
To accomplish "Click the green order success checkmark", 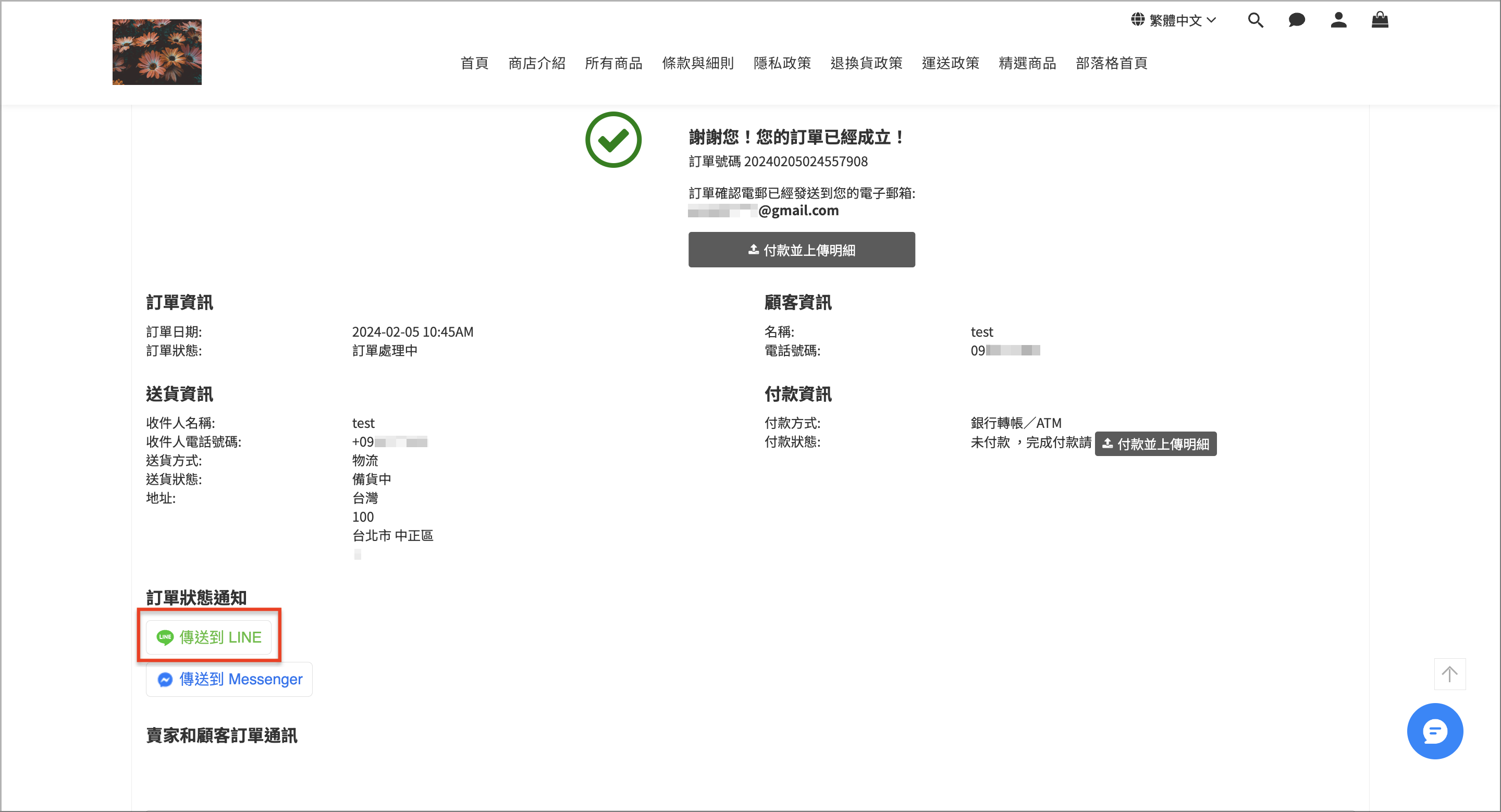I will coord(613,140).
